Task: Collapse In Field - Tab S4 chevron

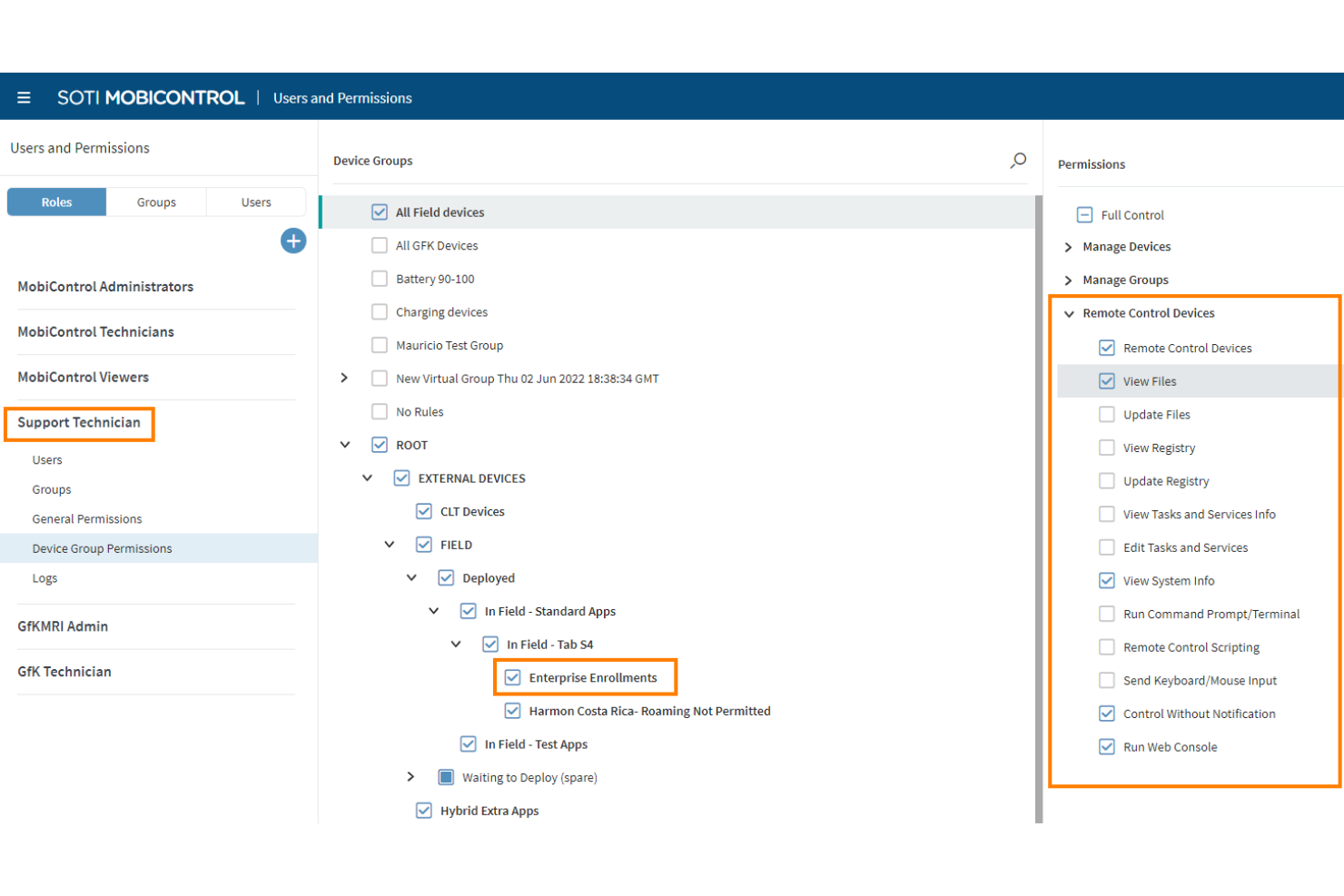Action: click(456, 645)
